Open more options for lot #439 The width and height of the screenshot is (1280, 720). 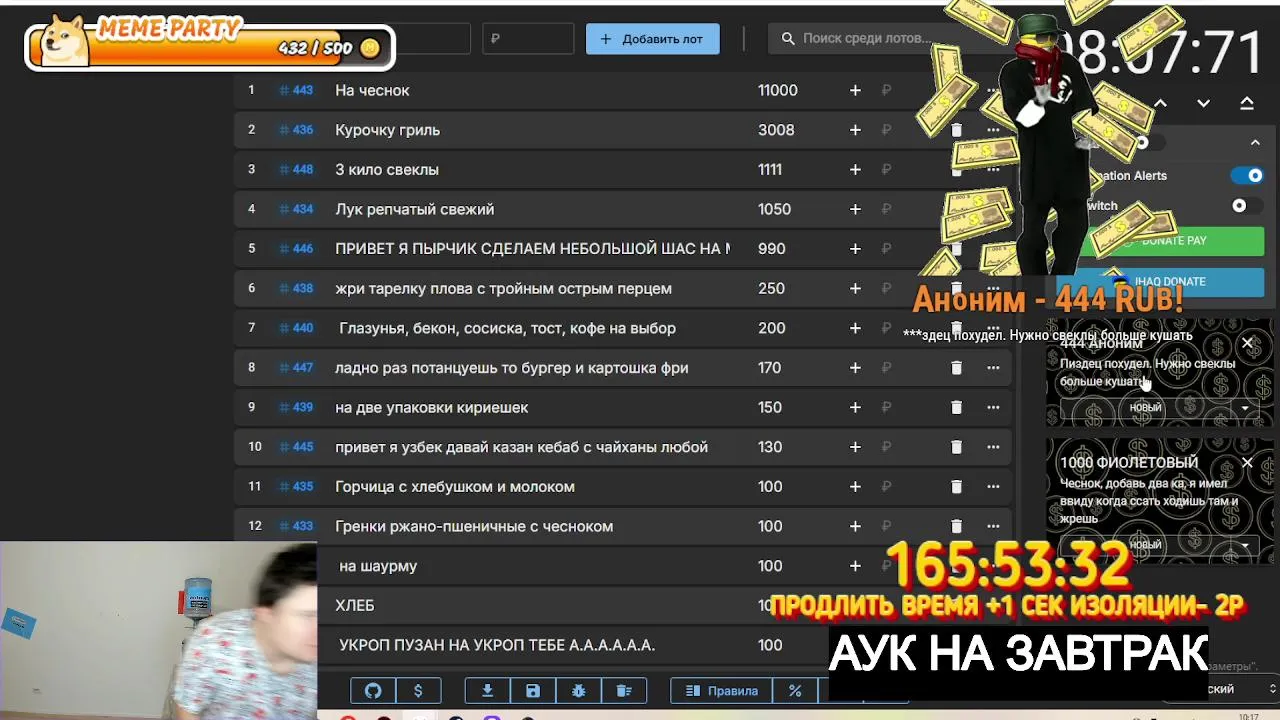993,407
